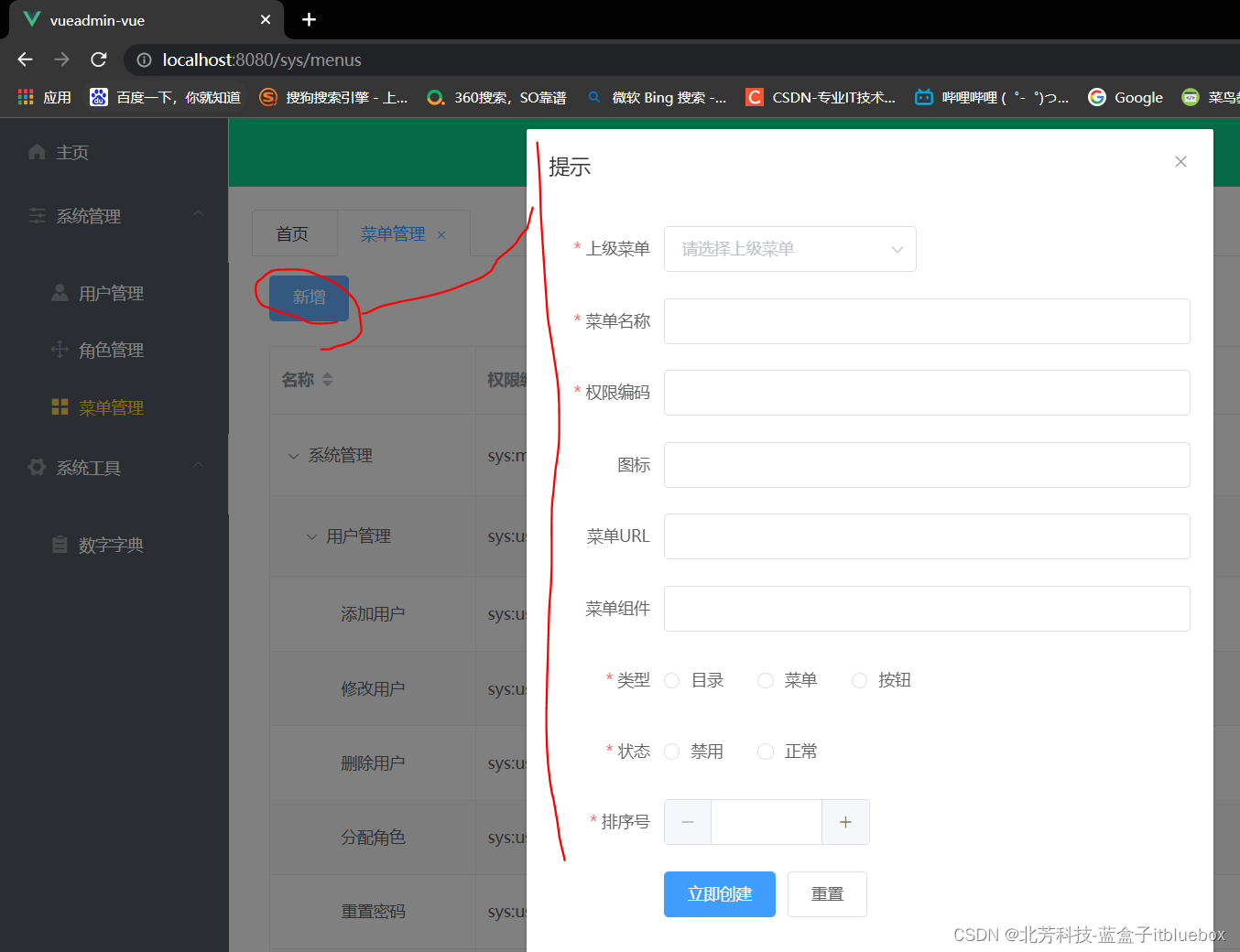Switch to the 菜单管理 tab
The width and height of the screenshot is (1240, 952).
pos(393,234)
